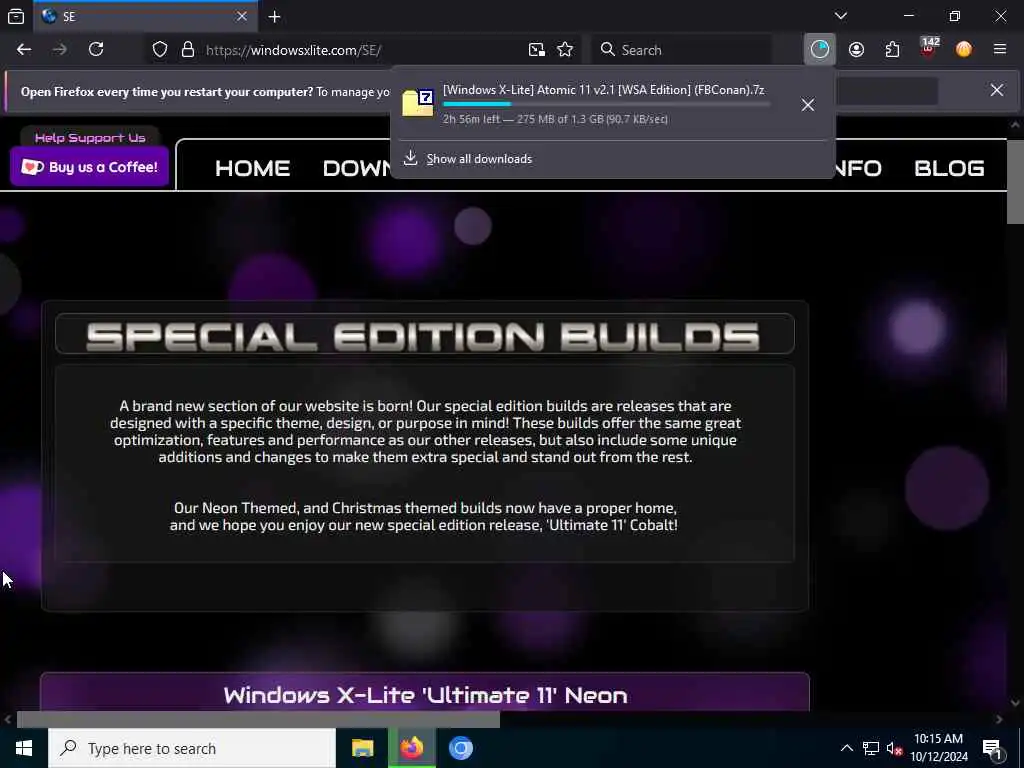
Task: Click the Atomic 11 download file name
Action: (x=603, y=89)
